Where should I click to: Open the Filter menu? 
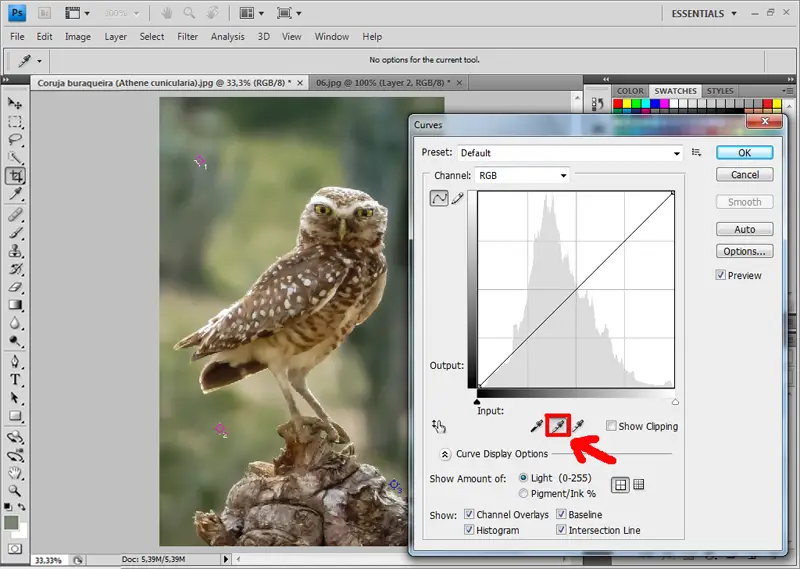coord(187,37)
